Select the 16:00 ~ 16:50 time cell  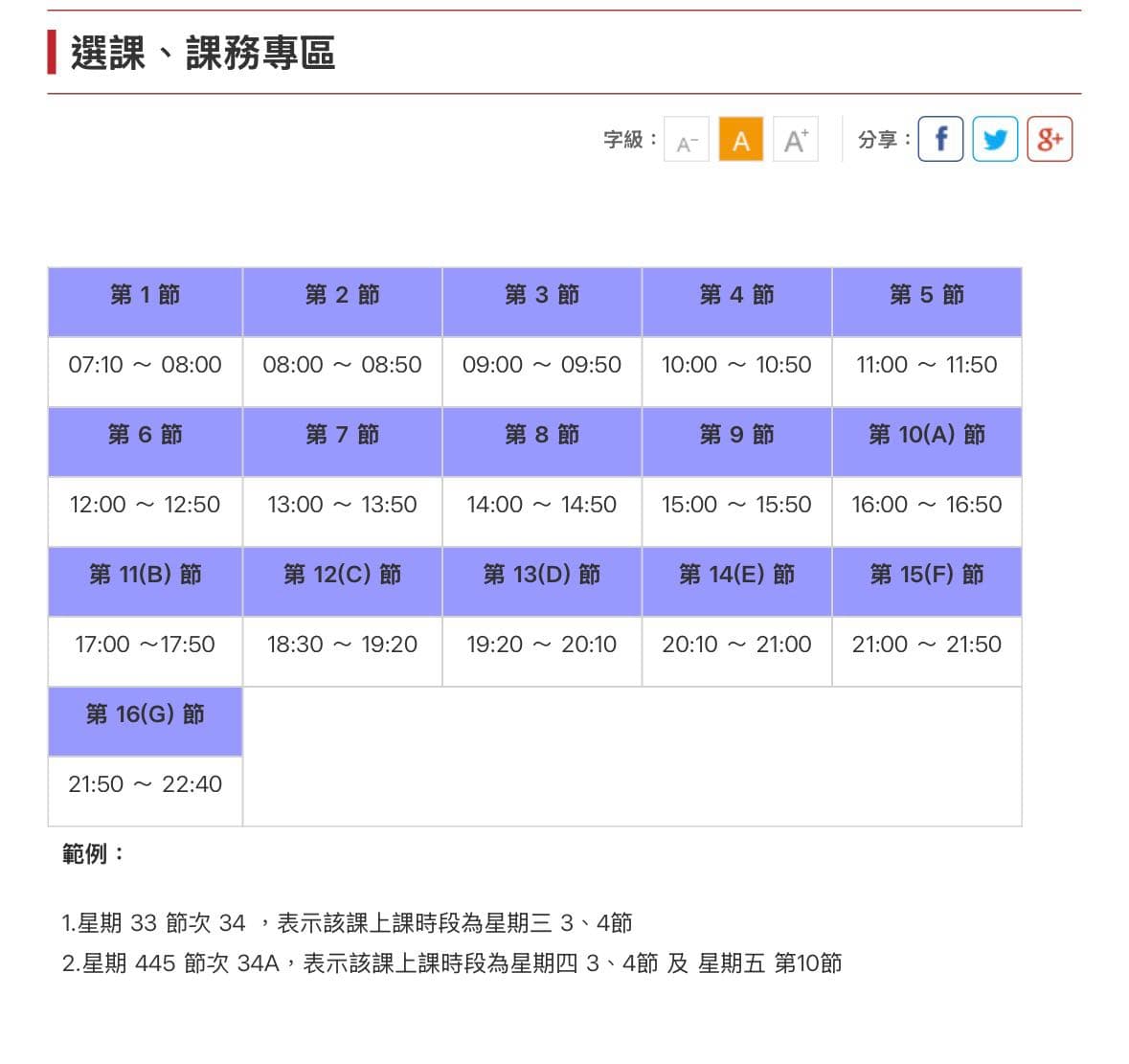pyautogui.click(x=927, y=511)
